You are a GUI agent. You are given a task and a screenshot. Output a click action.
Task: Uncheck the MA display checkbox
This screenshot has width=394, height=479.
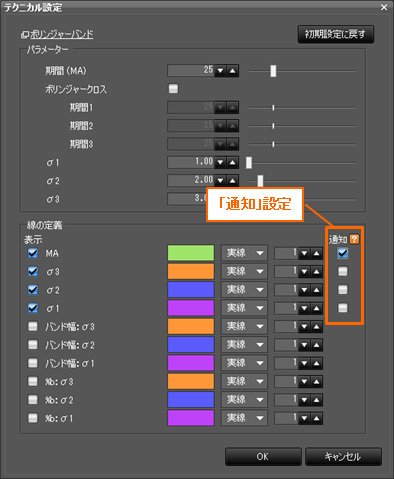pos(33,253)
